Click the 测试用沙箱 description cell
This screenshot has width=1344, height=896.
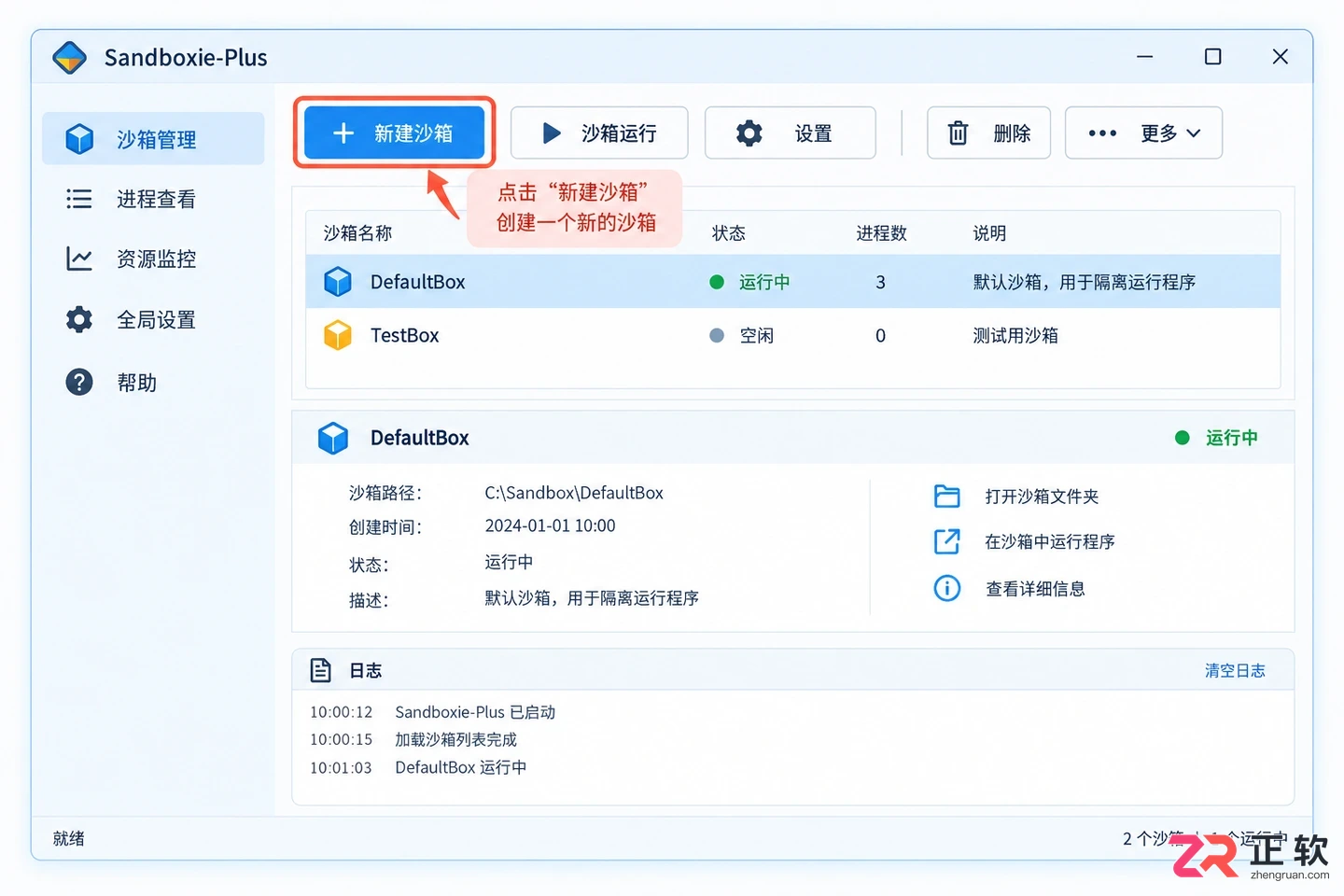click(x=1015, y=335)
